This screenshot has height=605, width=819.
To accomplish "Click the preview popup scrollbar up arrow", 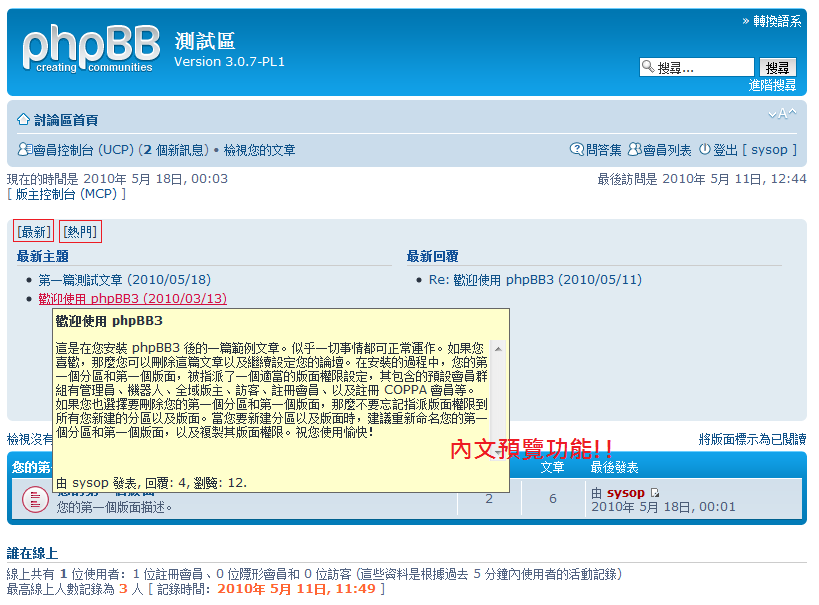I will coord(498,347).
